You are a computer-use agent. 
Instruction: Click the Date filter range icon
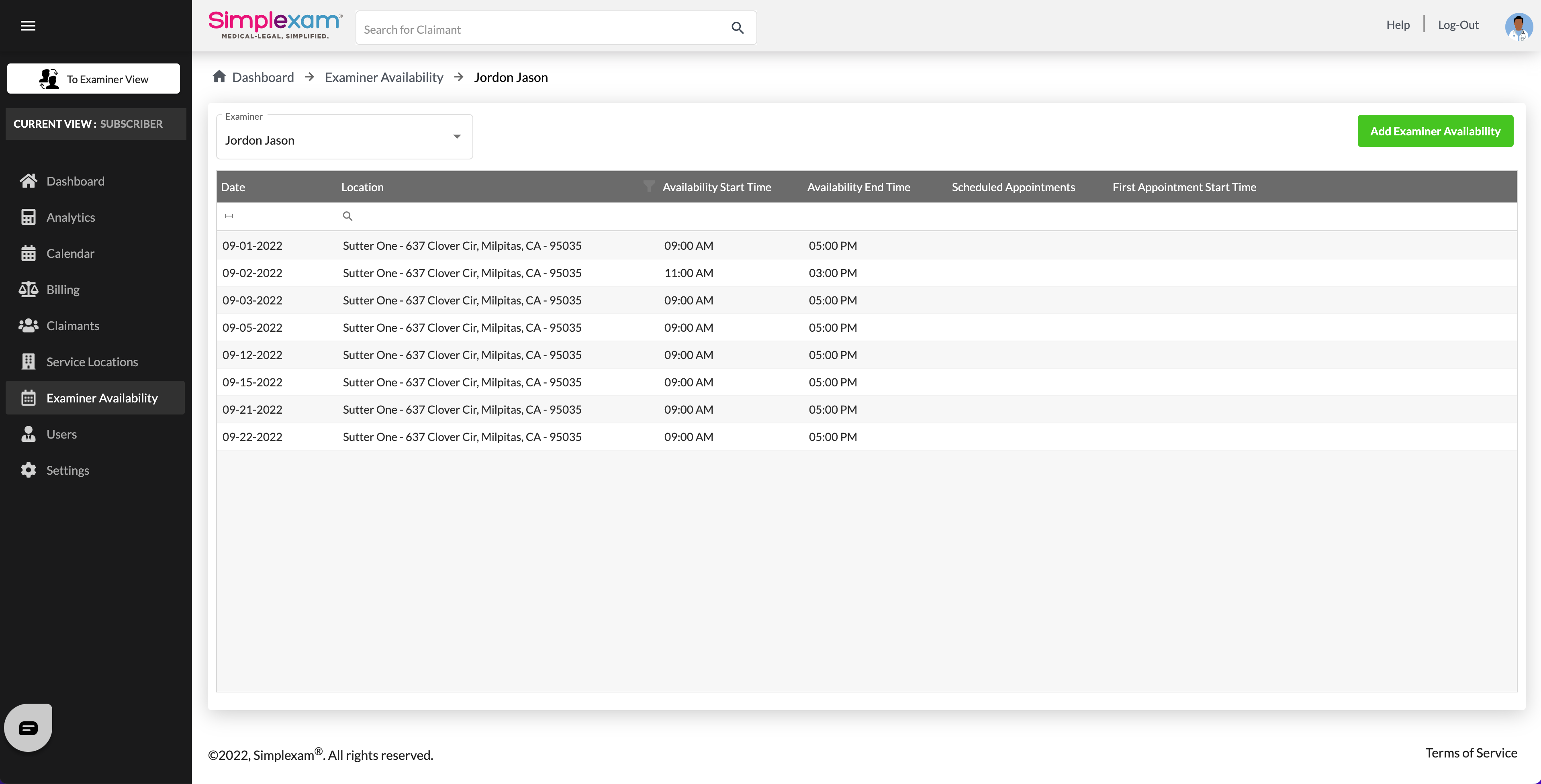click(229, 216)
